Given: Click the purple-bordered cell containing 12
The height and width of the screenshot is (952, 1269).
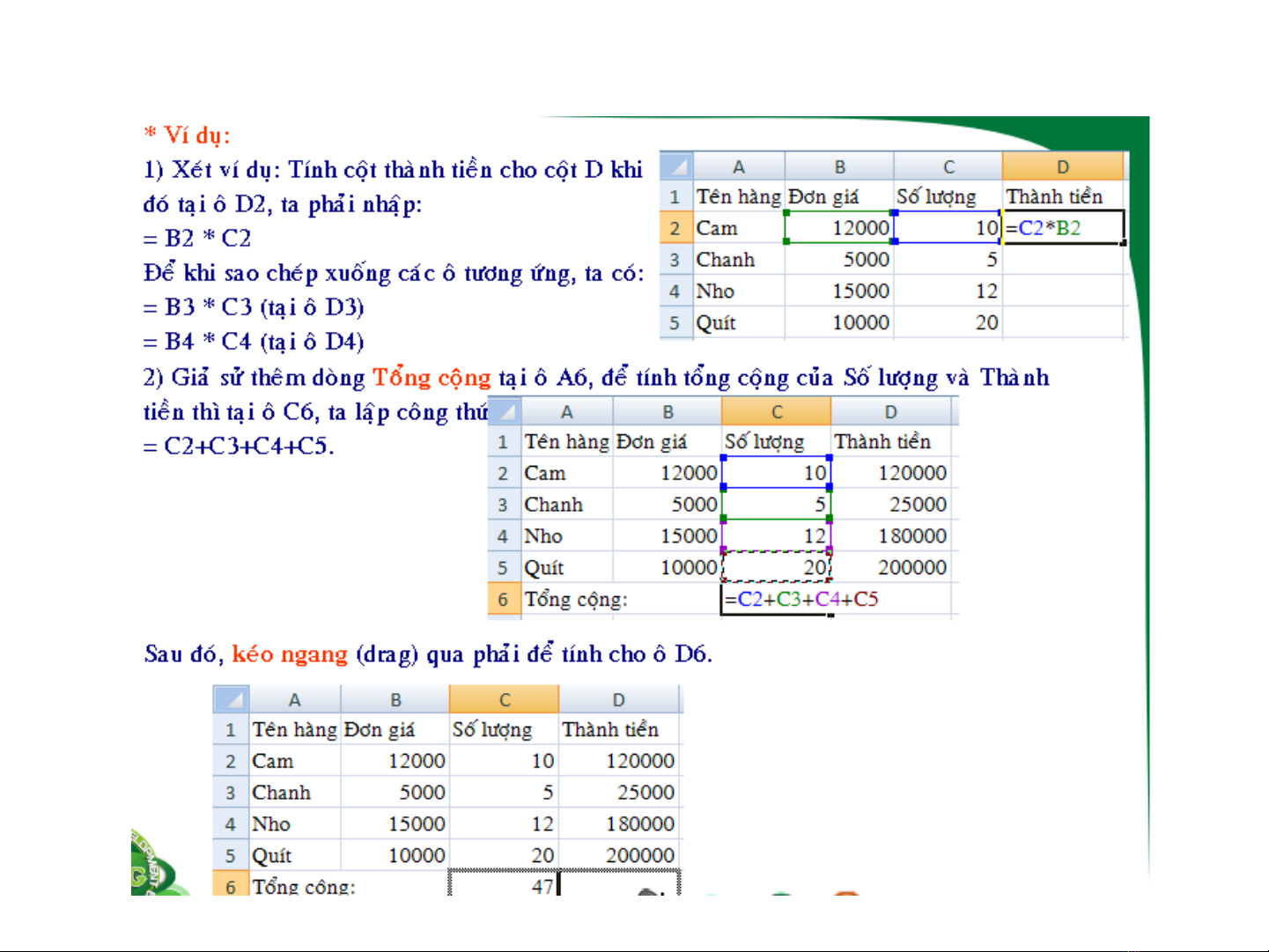Looking at the screenshot, I should point(776,536).
